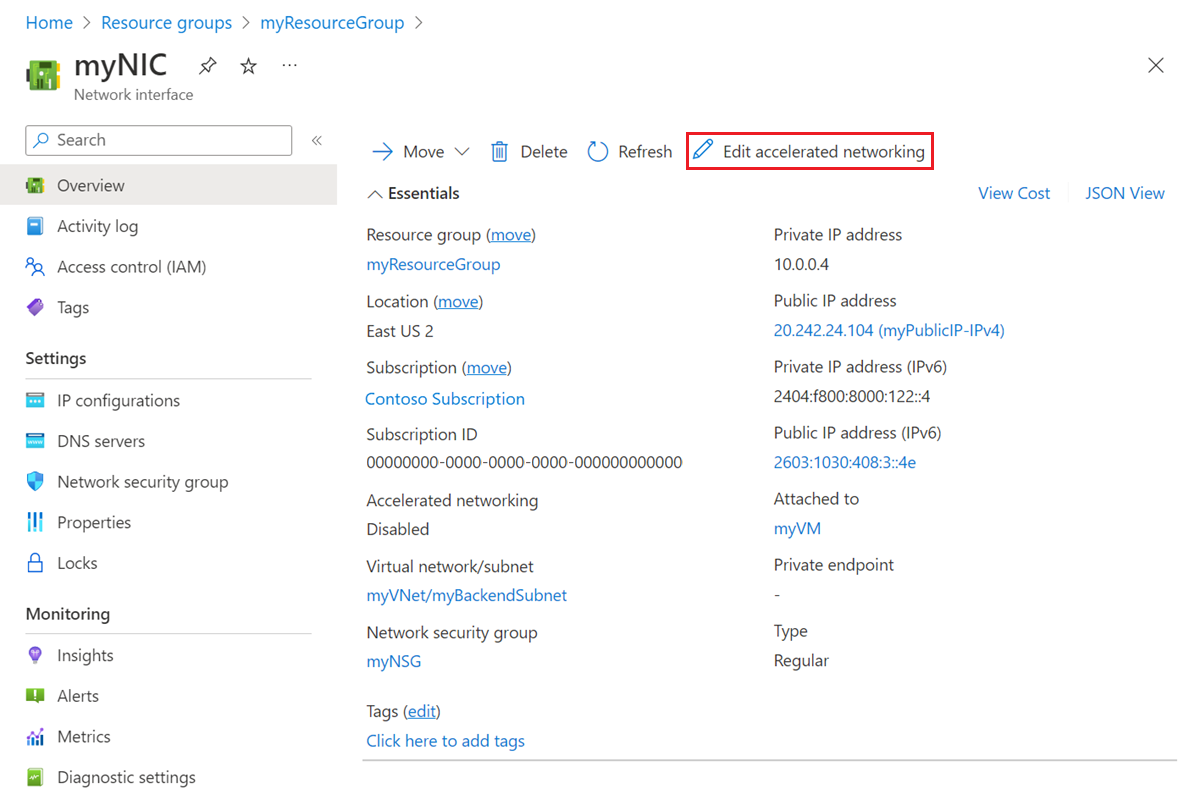Open Access control (IAM) page
1200x811 pixels.
131,267
